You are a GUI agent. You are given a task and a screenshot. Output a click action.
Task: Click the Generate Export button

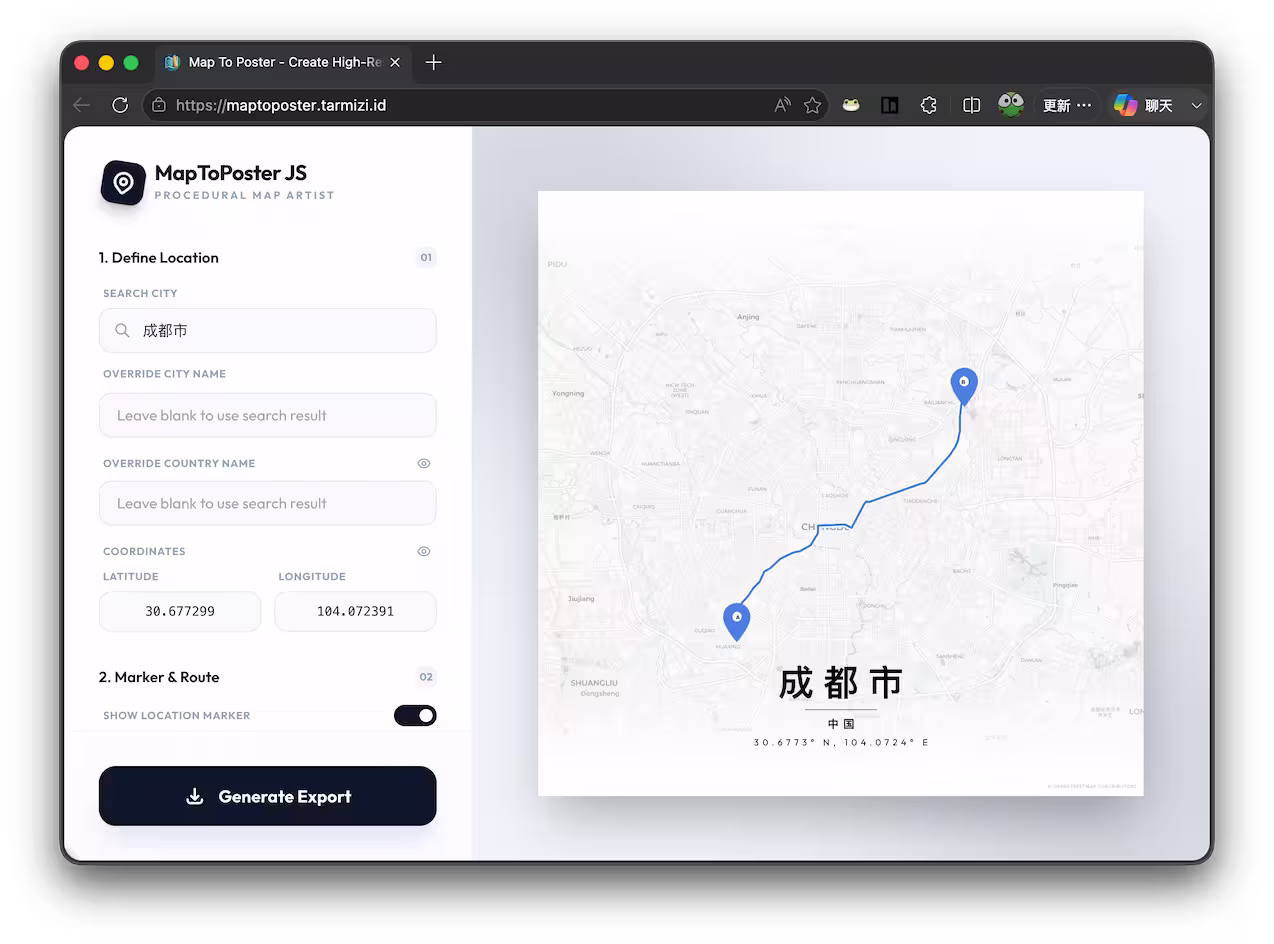coord(268,796)
